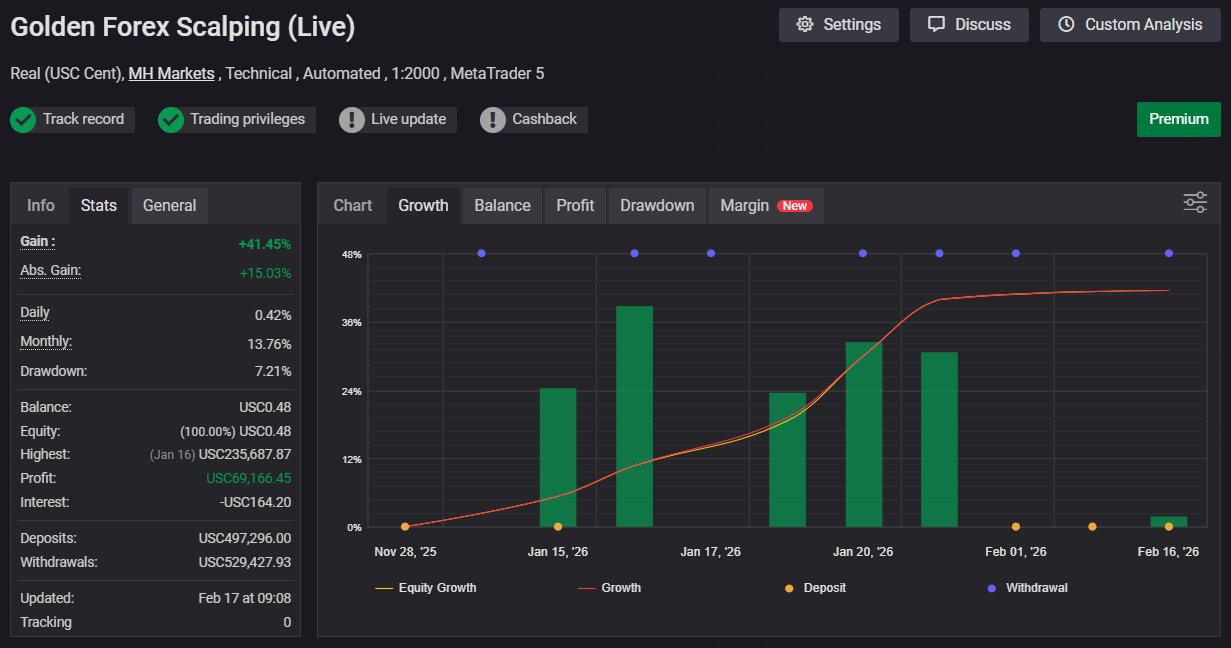The width and height of the screenshot is (1231, 648).
Task: Click the Drawdown stat label
Action: tap(54, 371)
